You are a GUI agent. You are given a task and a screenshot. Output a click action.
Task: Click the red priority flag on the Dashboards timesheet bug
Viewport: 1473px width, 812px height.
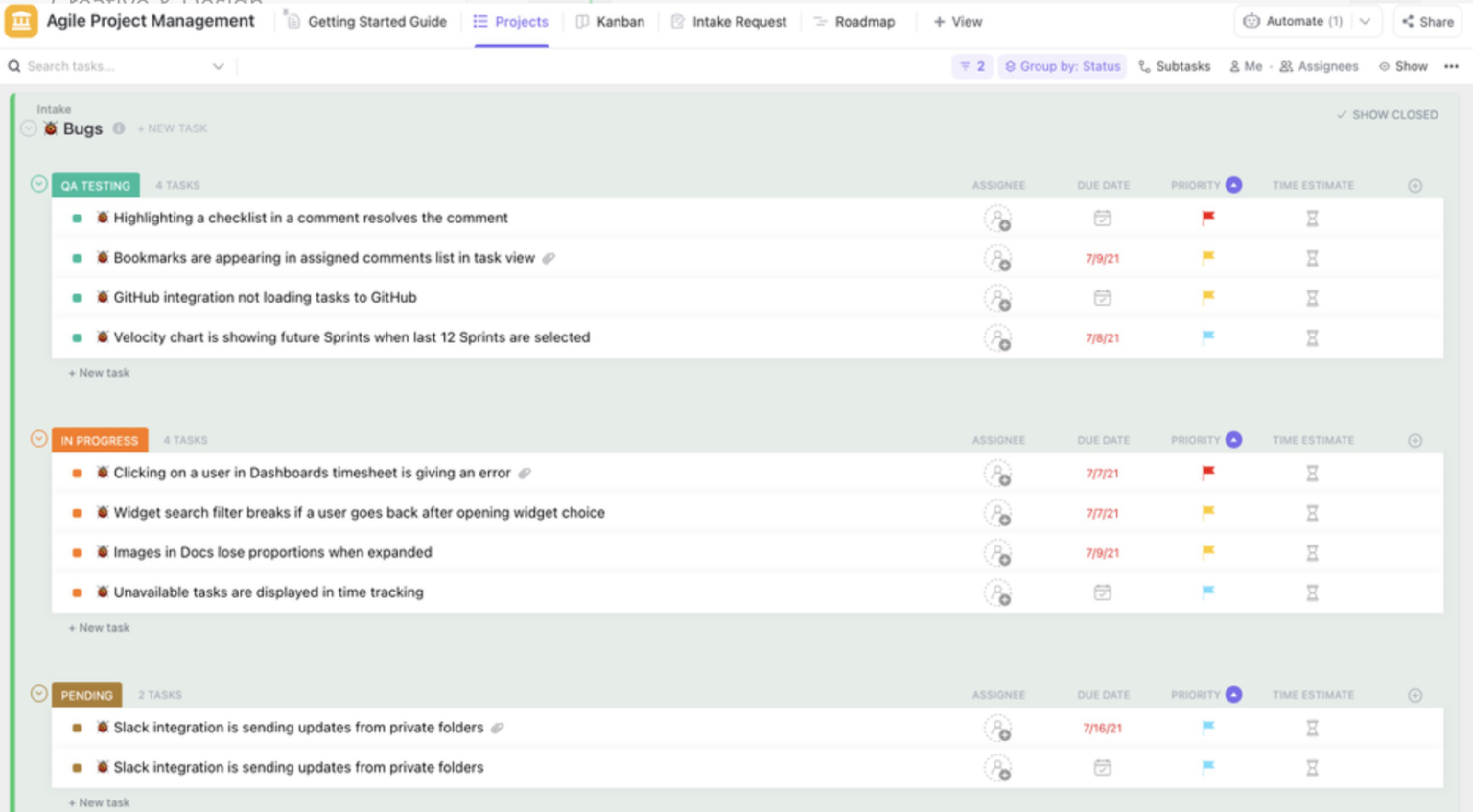tap(1207, 473)
